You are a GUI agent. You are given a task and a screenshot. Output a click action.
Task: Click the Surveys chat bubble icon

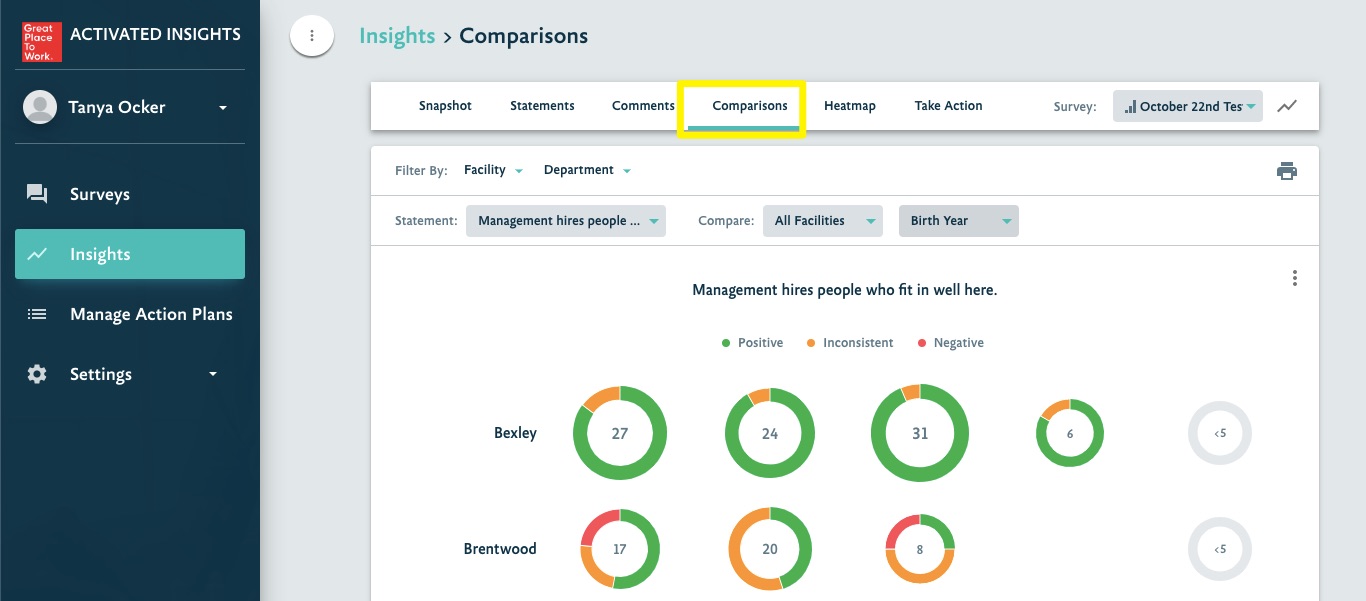click(37, 194)
